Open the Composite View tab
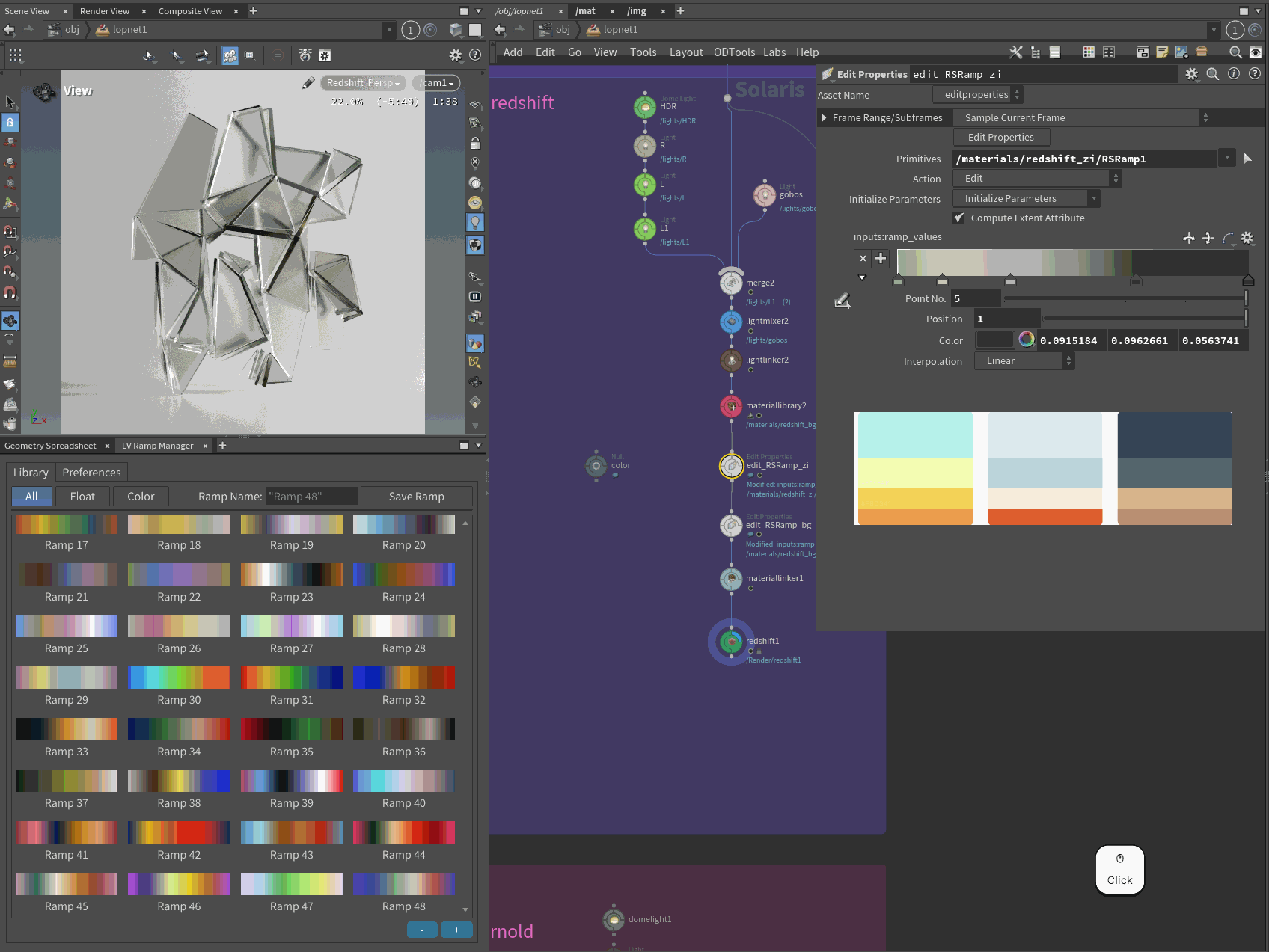Image resolution: width=1269 pixels, height=952 pixels. pyautogui.click(x=190, y=11)
